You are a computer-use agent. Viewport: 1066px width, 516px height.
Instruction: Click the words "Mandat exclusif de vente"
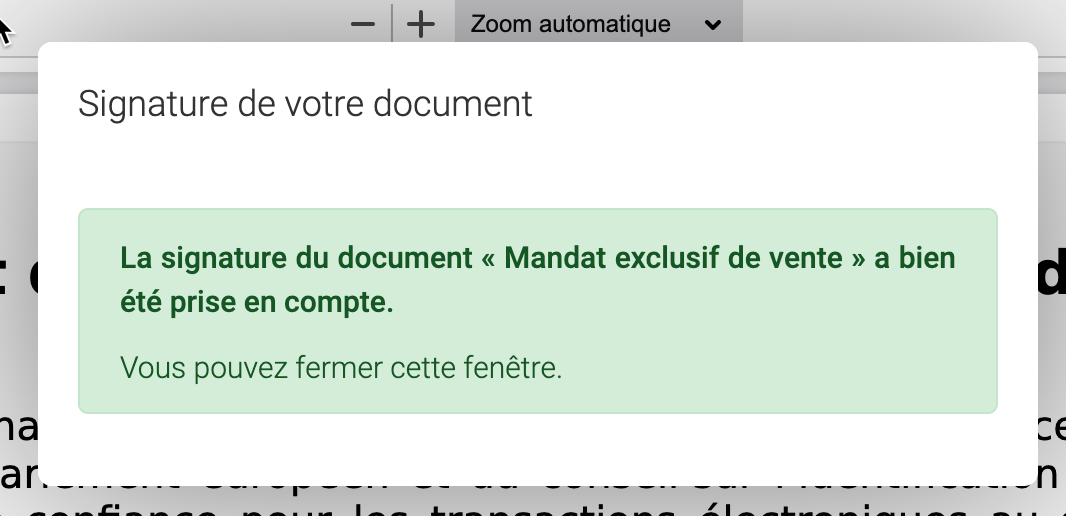[x=673, y=258]
